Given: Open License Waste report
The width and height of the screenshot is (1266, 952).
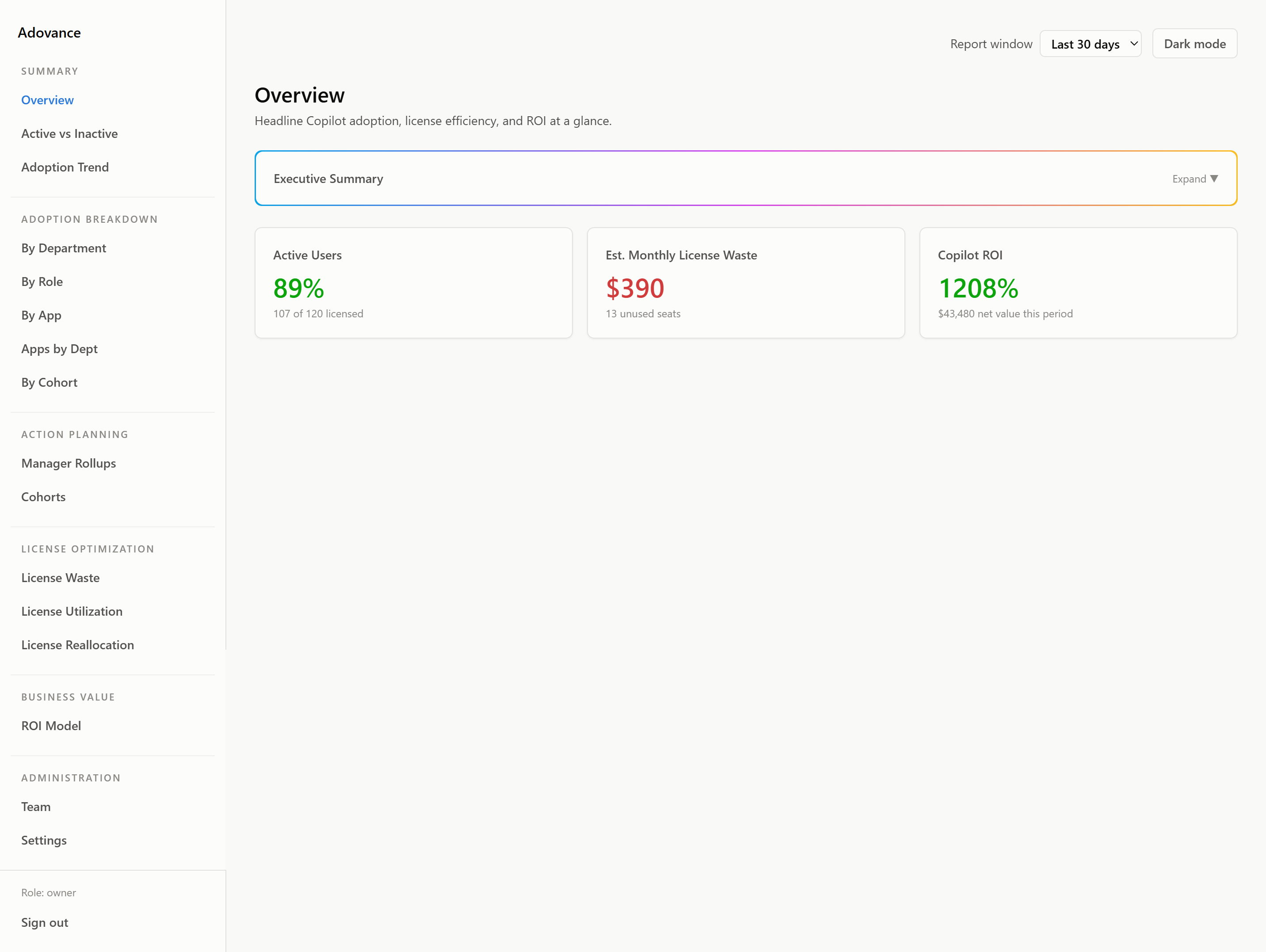Looking at the screenshot, I should pyautogui.click(x=61, y=578).
